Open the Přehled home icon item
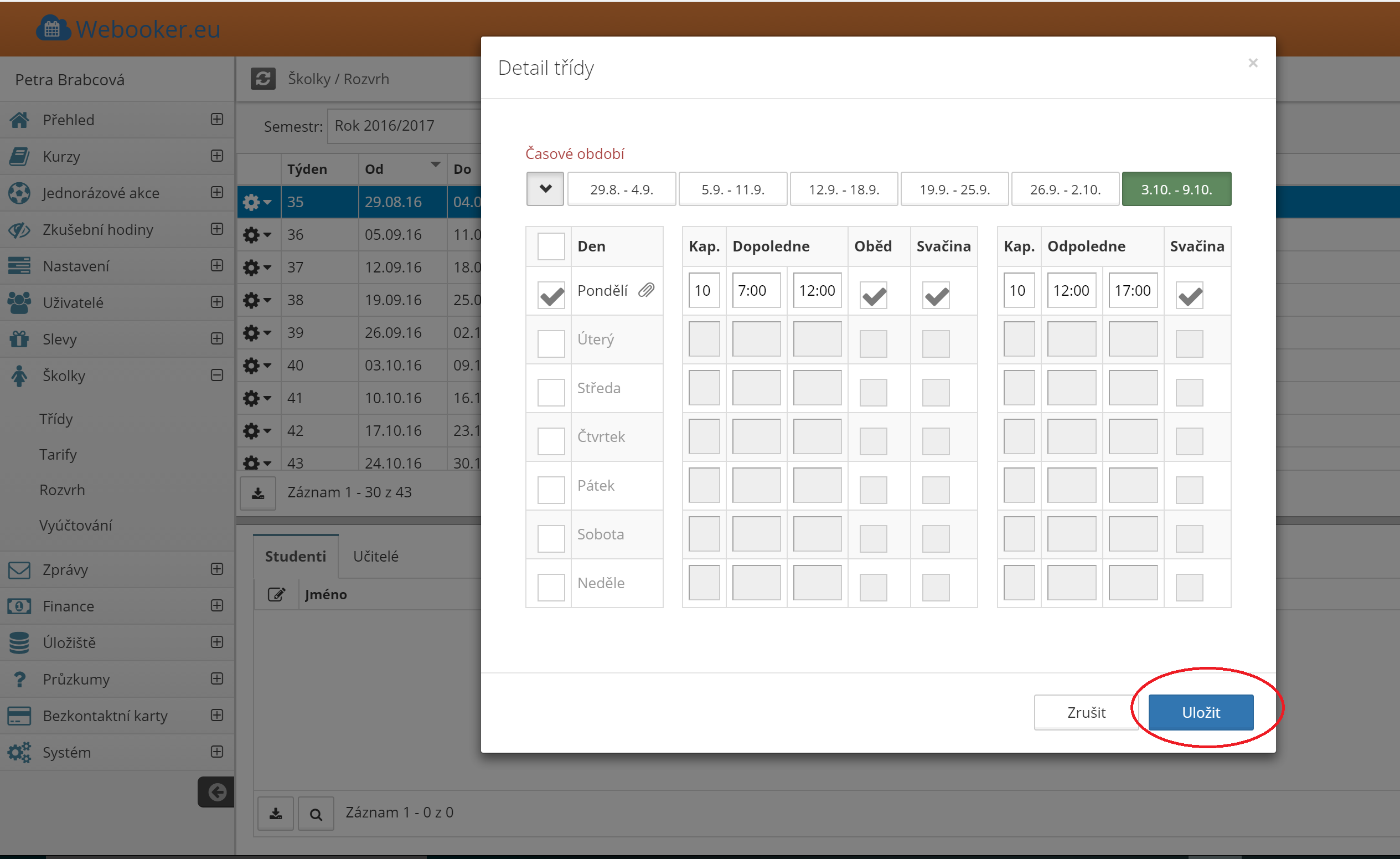This screenshot has height=859, width=1400. [19, 120]
